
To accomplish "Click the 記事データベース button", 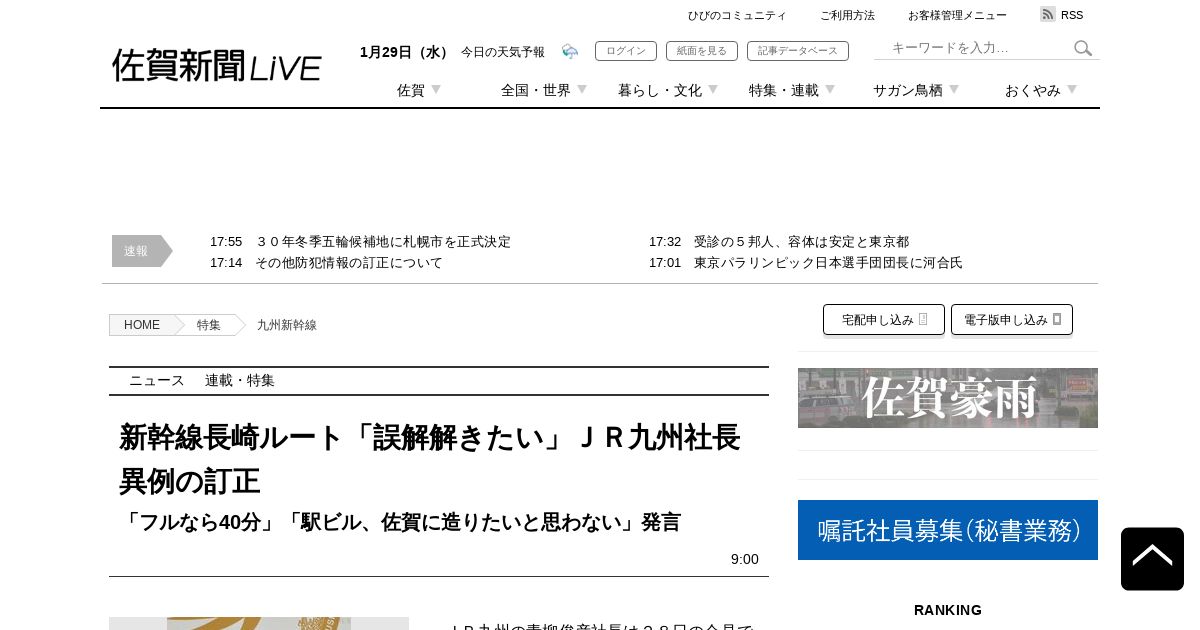I will (798, 51).
